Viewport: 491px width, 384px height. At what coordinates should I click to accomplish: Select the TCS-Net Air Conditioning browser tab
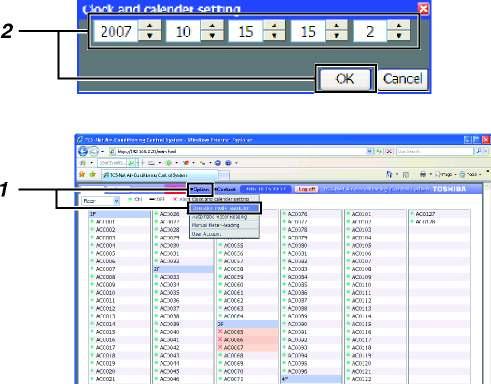coord(159,175)
